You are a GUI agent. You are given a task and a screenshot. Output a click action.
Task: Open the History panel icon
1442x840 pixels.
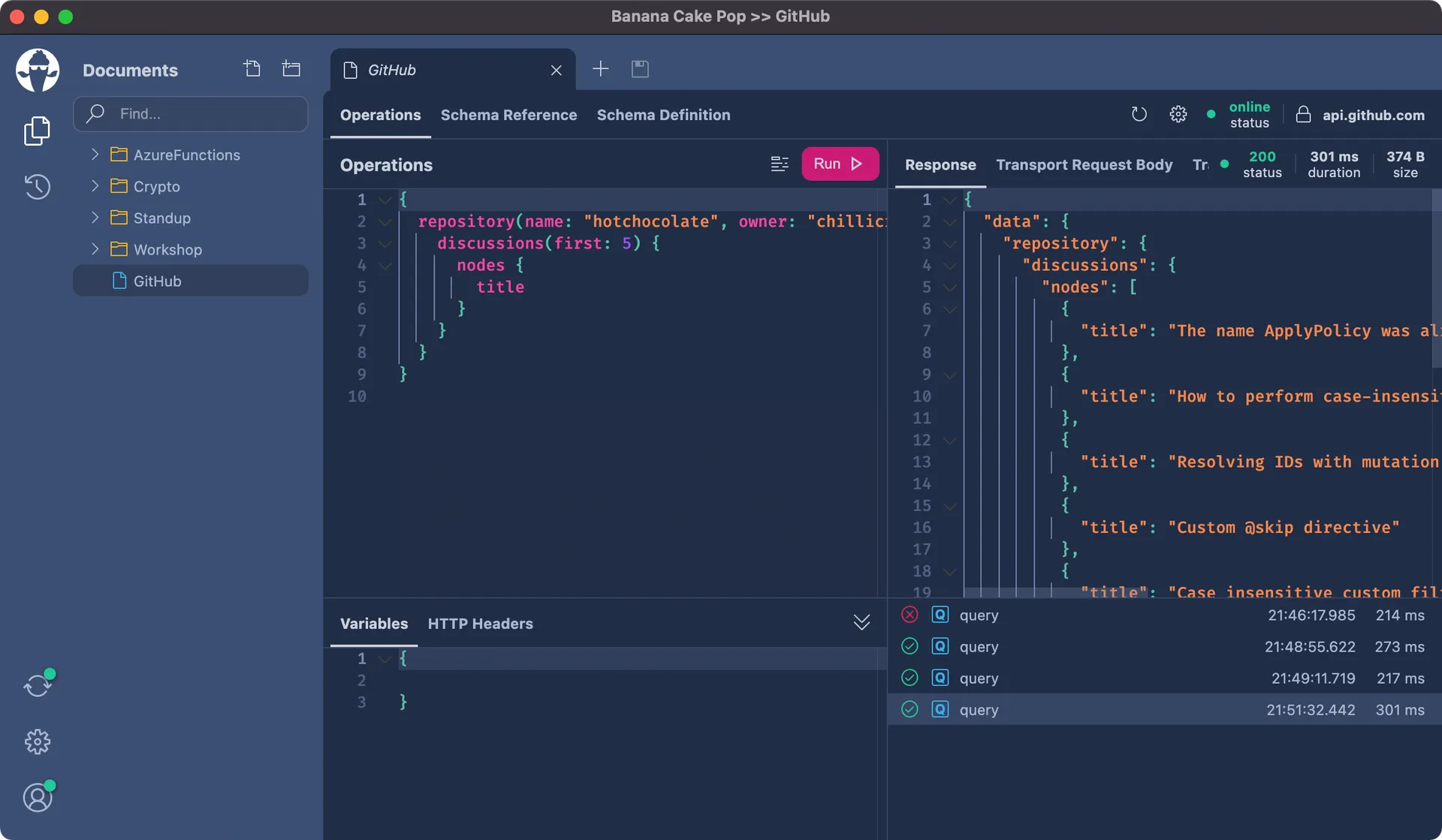[x=37, y=186]
